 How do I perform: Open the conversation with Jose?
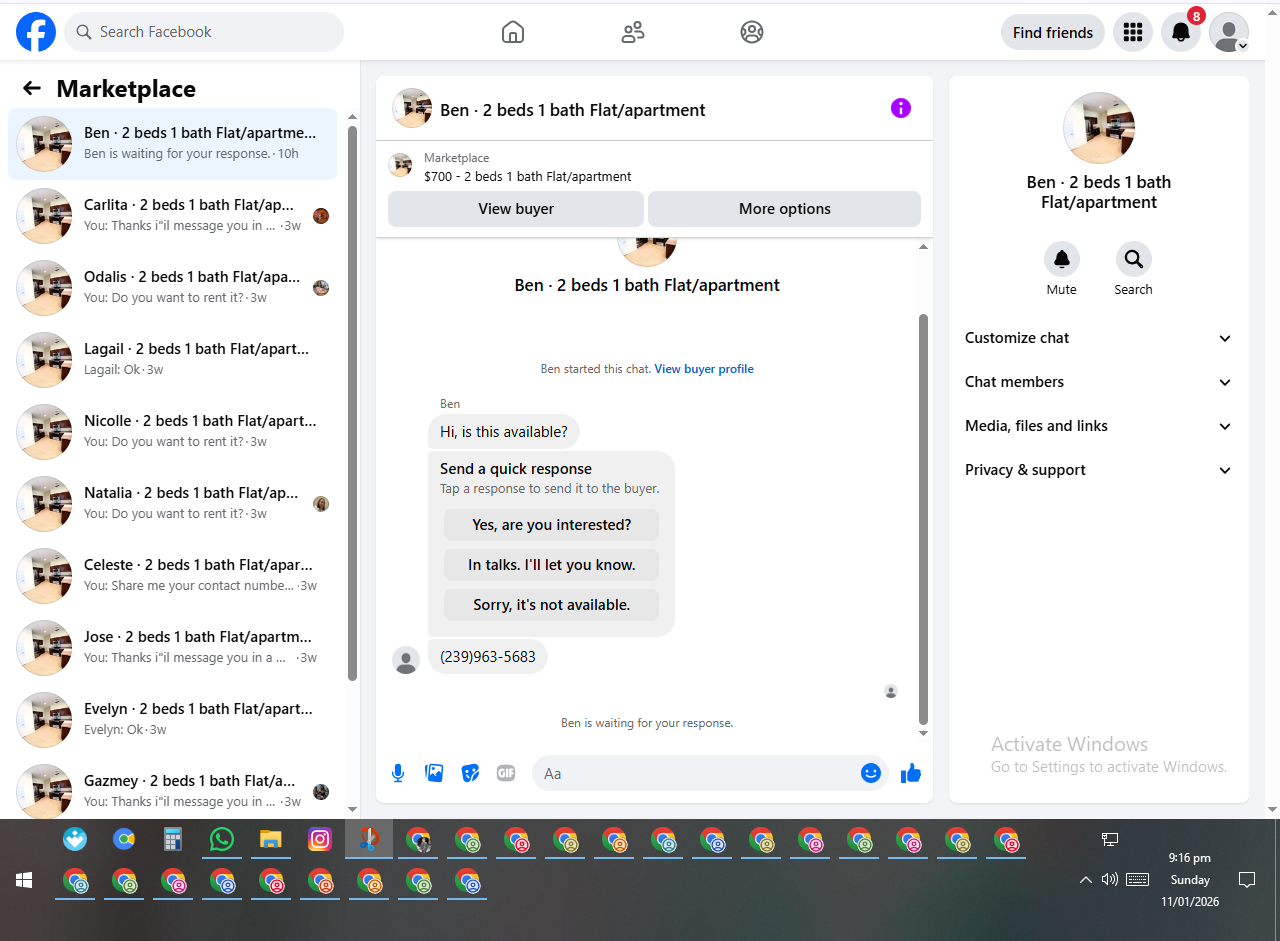pyautogui.click(x=172, y=648)
